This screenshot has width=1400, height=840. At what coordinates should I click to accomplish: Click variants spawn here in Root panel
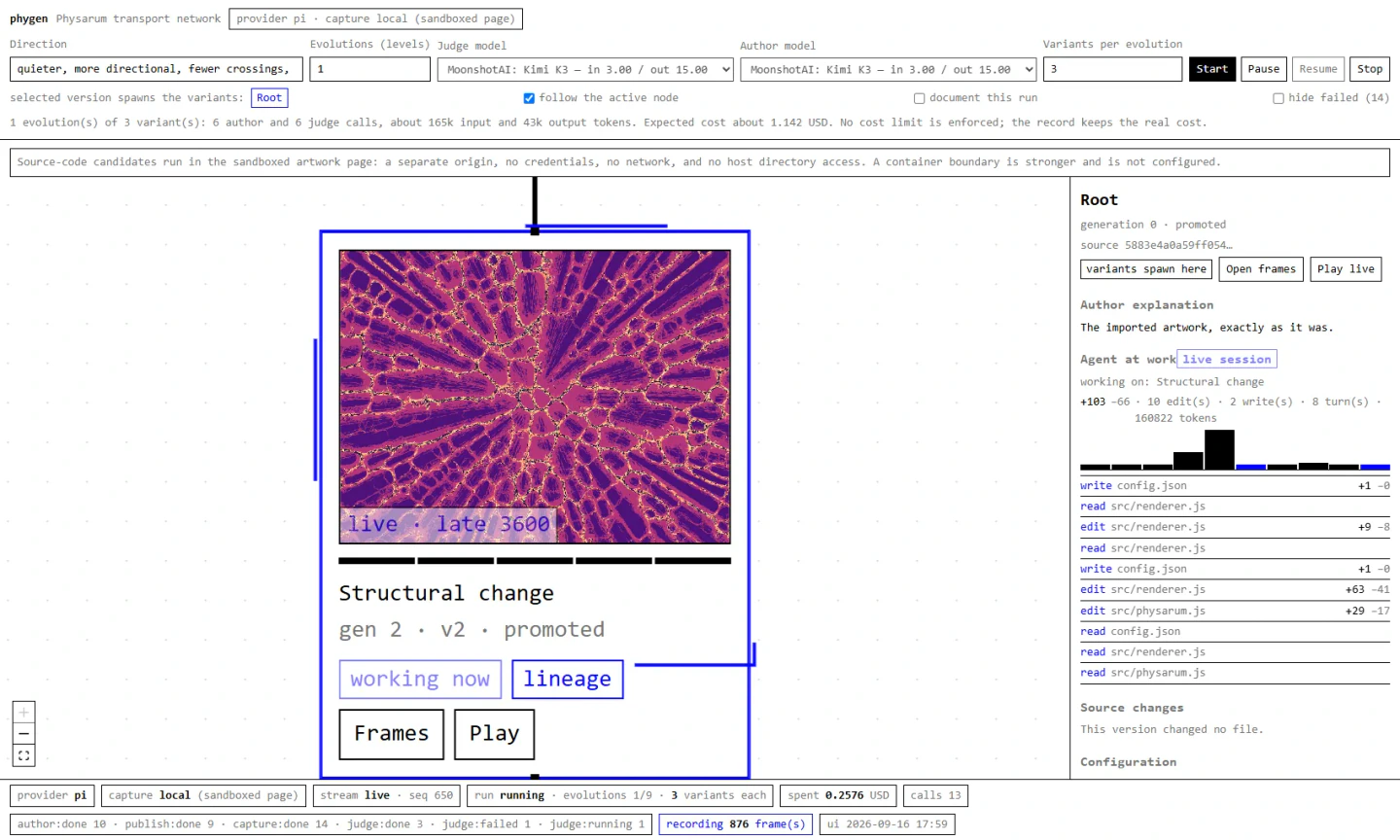[x=1146, y=269]
